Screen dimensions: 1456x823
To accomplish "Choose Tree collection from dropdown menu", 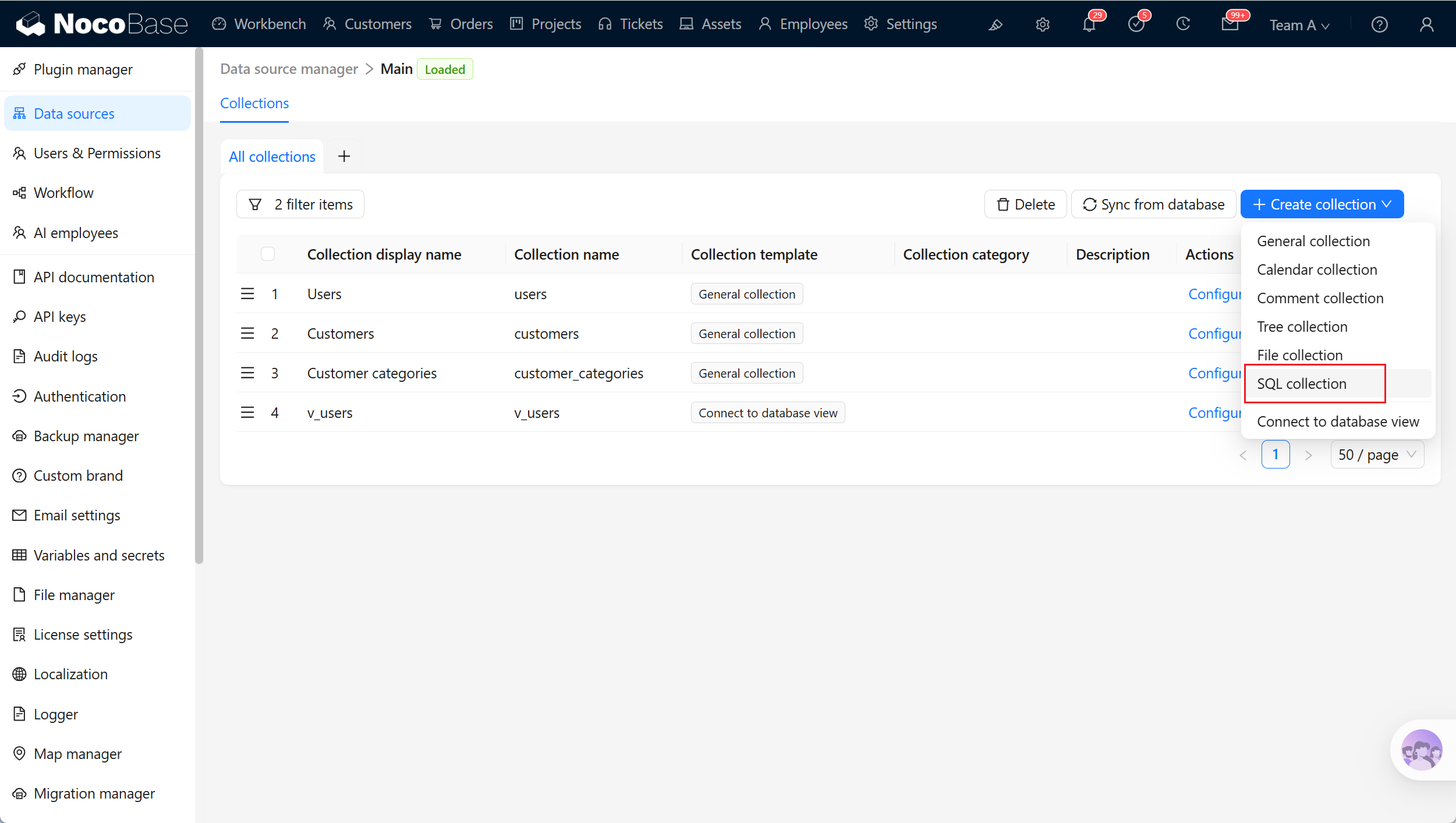I will (1338, 327).
